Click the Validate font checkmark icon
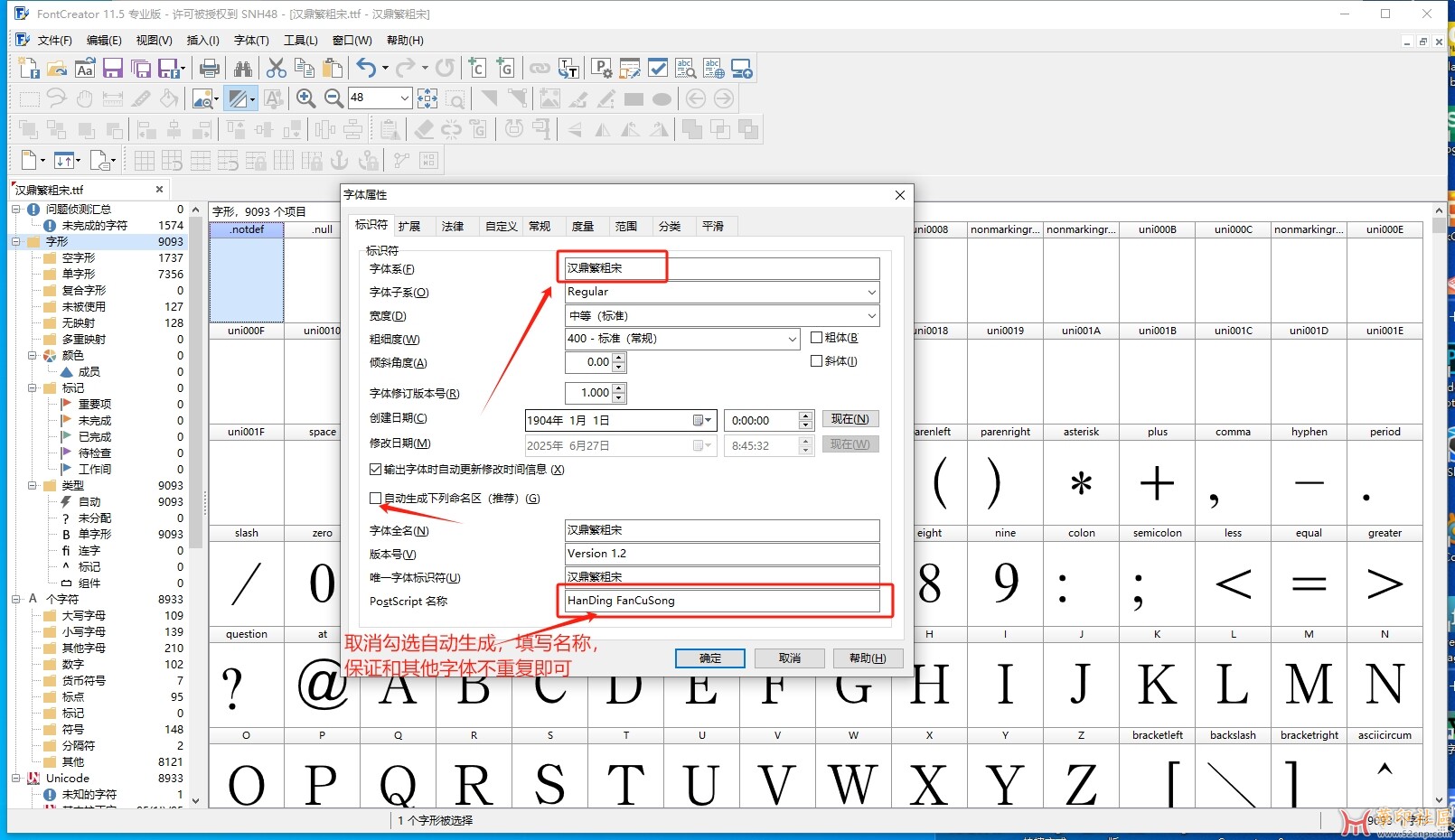 pos(658,69)
